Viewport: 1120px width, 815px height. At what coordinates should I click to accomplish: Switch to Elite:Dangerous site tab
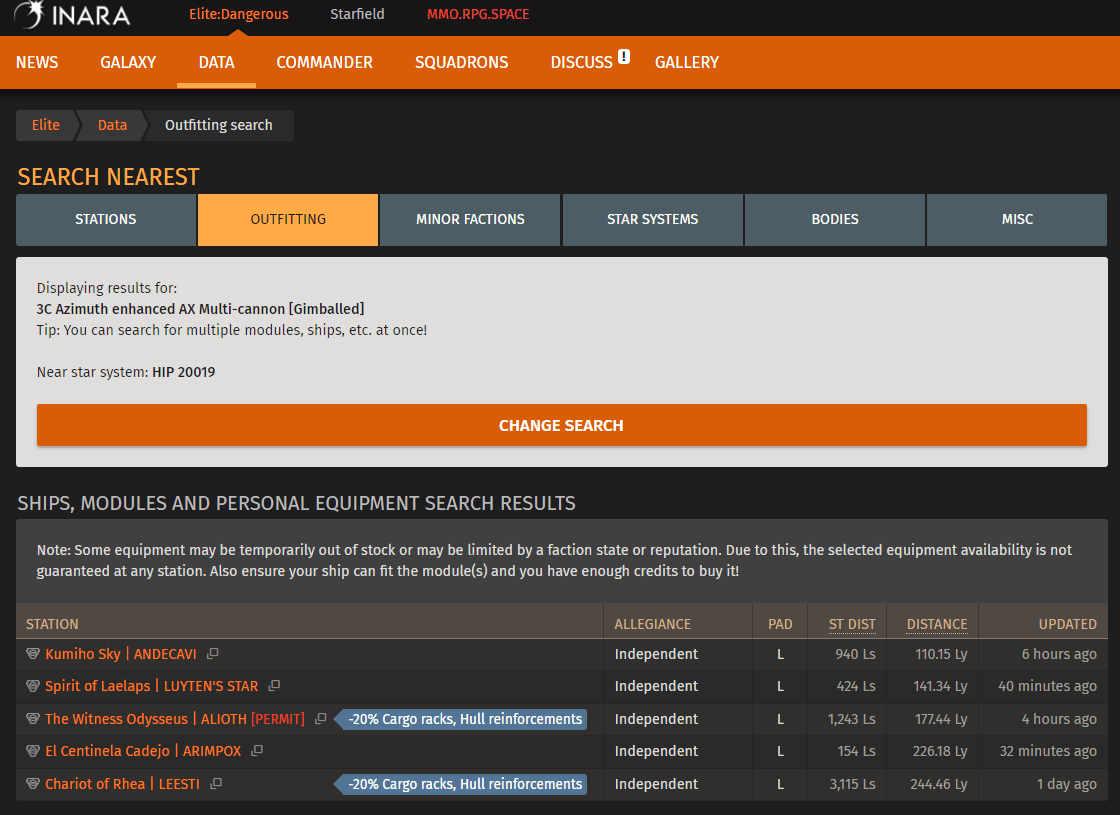(x=239, y=14)
